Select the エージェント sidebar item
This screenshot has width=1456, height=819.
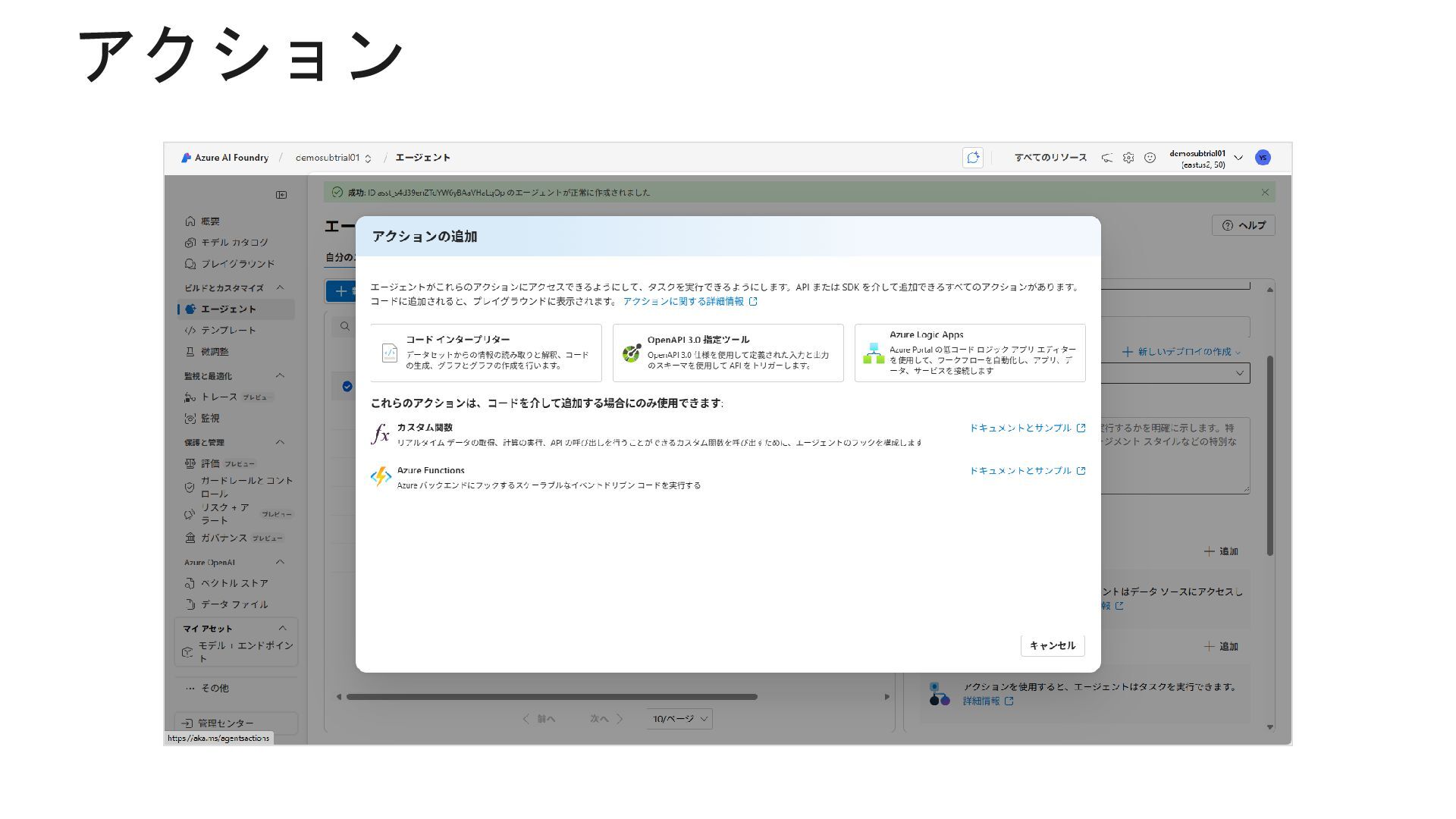[x=235, y=309]
